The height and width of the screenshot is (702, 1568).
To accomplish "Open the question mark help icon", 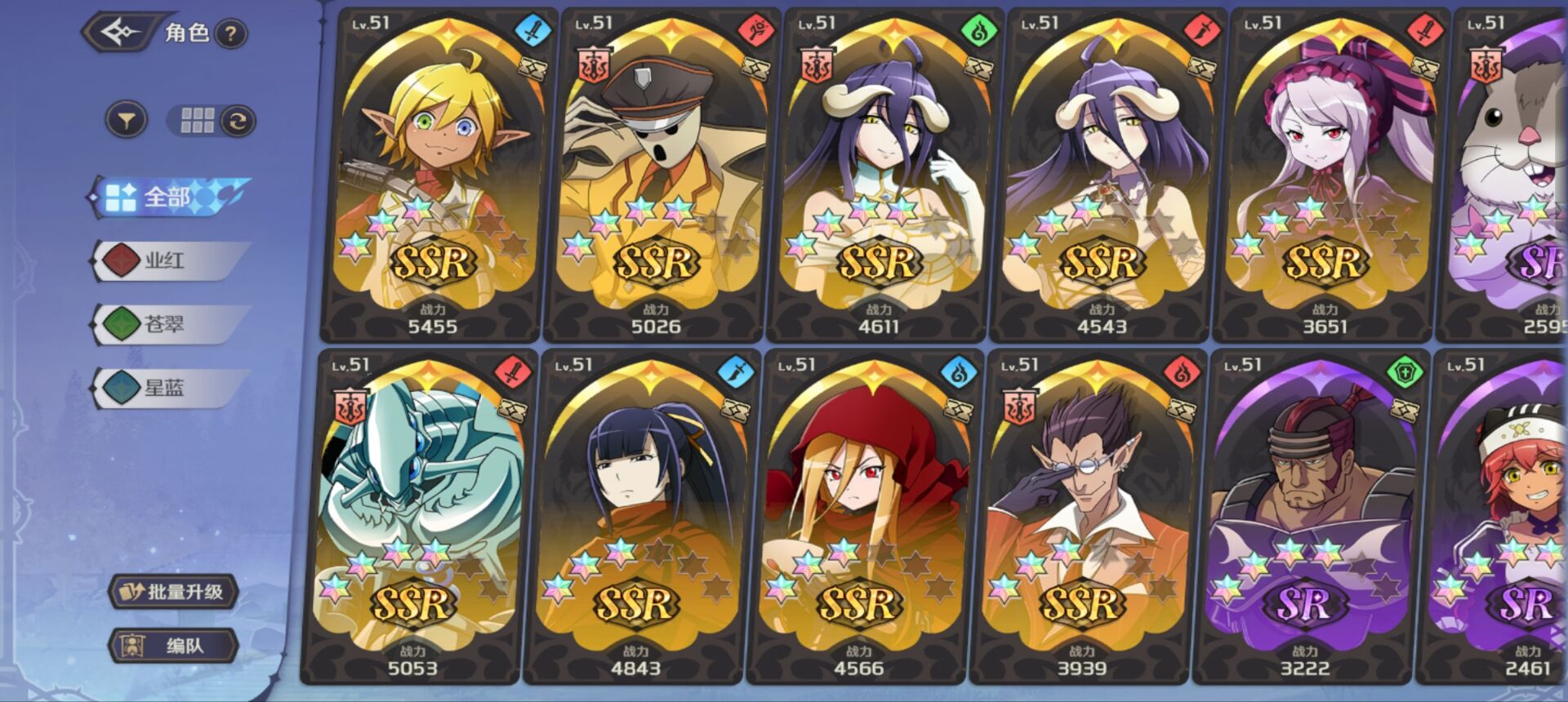I will (231, 34).
